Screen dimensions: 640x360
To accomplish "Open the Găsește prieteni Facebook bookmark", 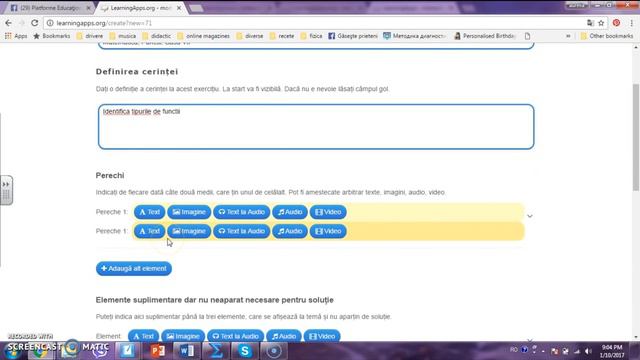I will pyautogui.click(x=353, y=36).
